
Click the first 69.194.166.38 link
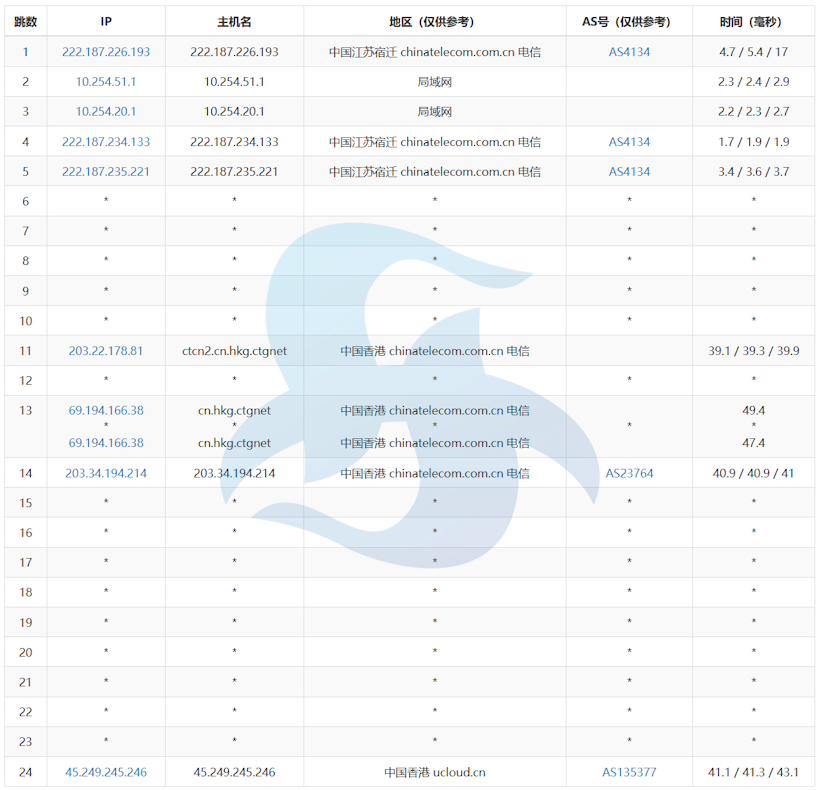click(105, 410)
